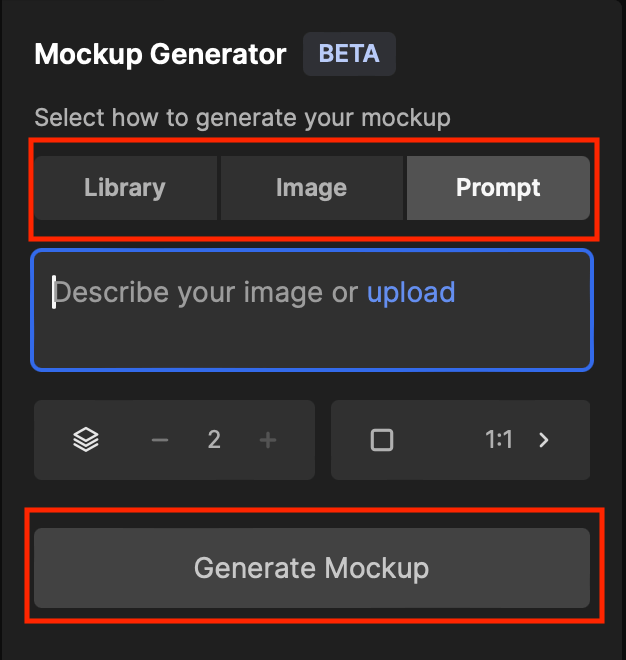Screen dimensions: 626x660
Task: Select the stacked layers icon
Action: pos(86,440)
